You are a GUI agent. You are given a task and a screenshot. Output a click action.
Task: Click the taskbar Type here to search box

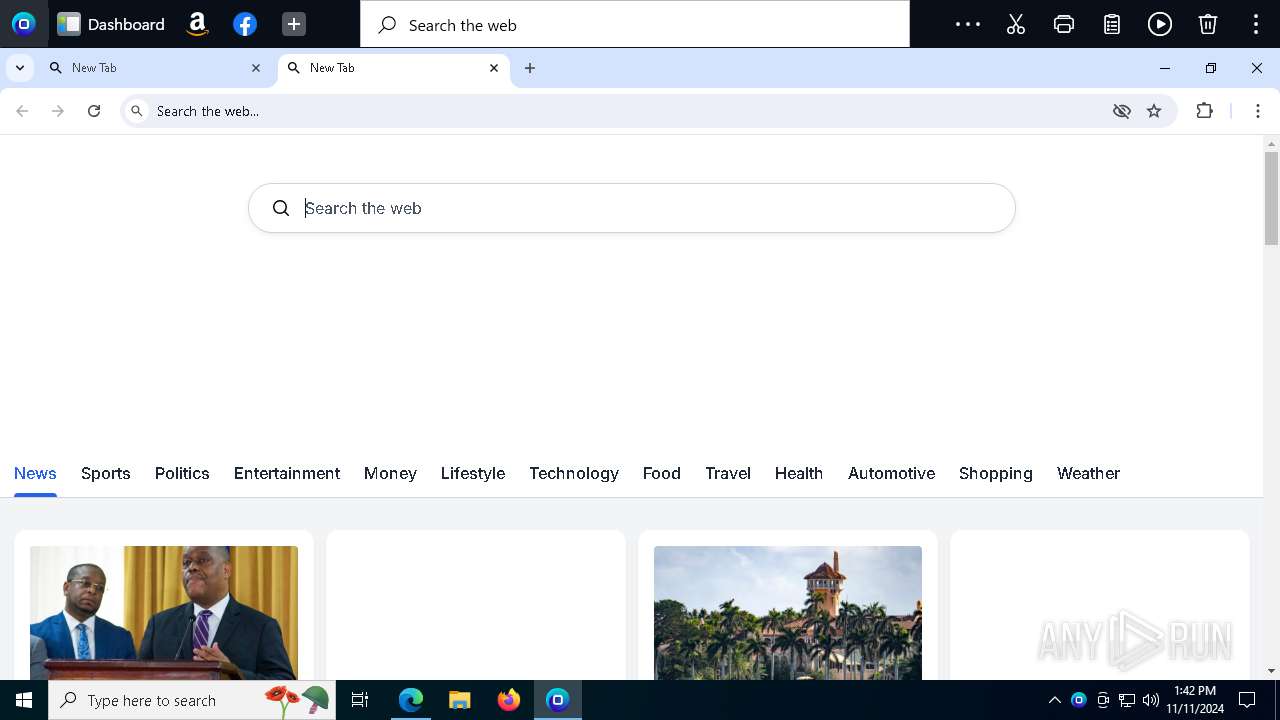[x=191, y=700]
